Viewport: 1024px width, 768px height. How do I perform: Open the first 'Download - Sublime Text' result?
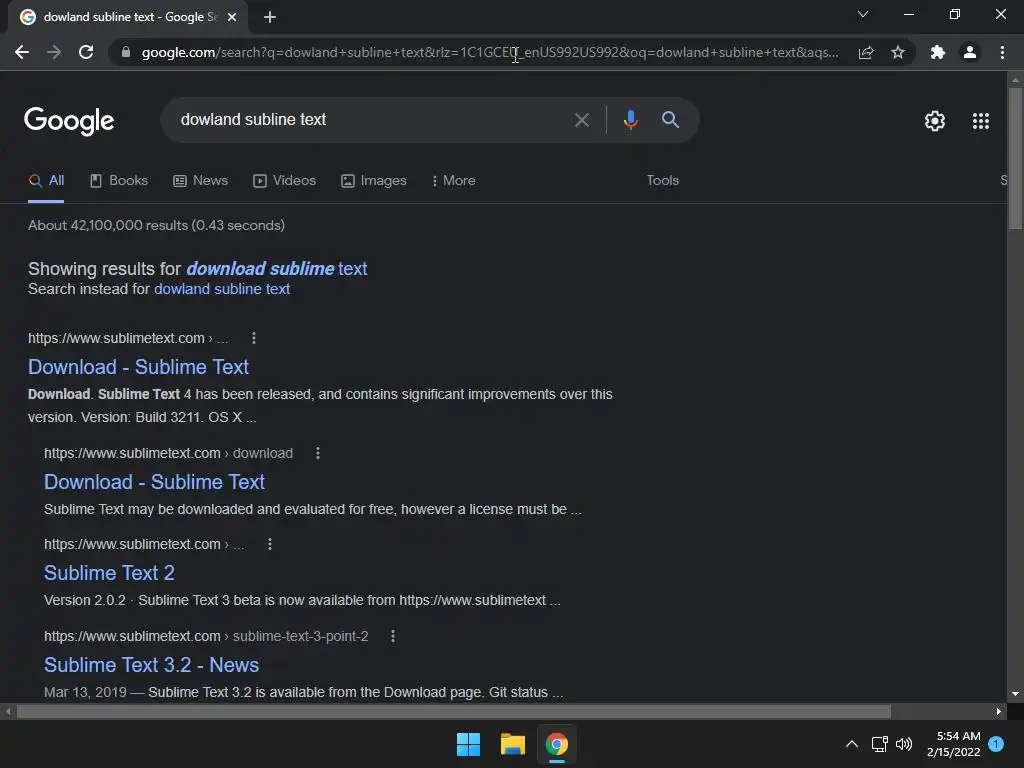138,367
